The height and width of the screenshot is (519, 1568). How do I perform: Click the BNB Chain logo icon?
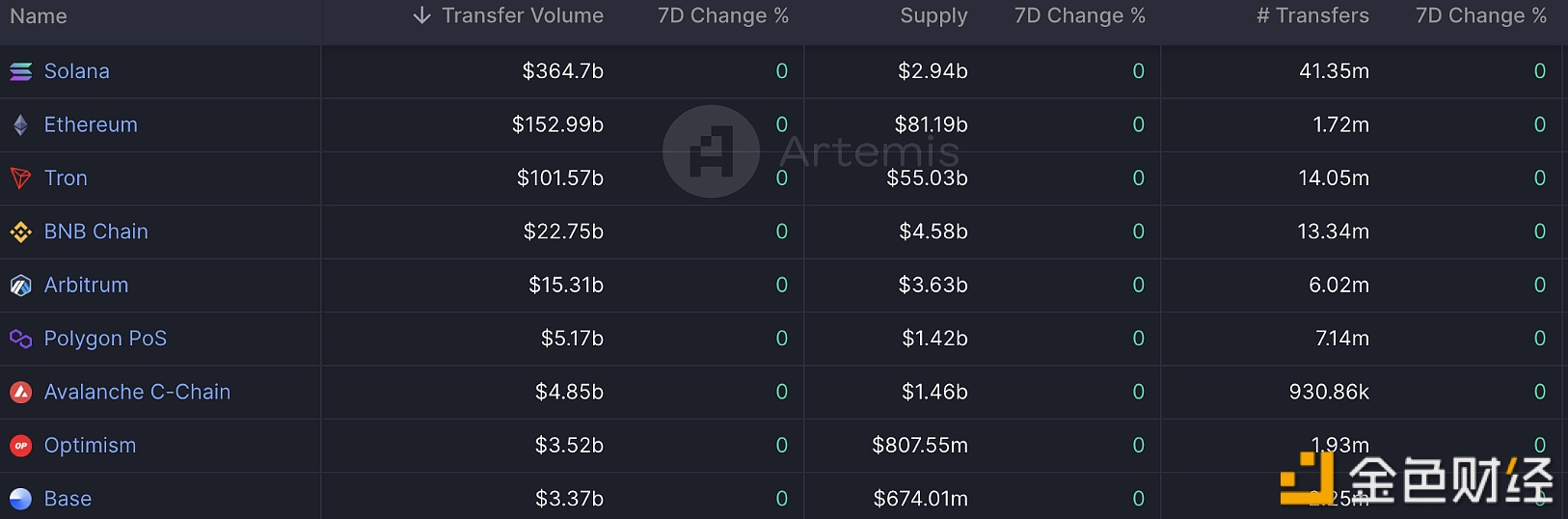pos(20,232)
